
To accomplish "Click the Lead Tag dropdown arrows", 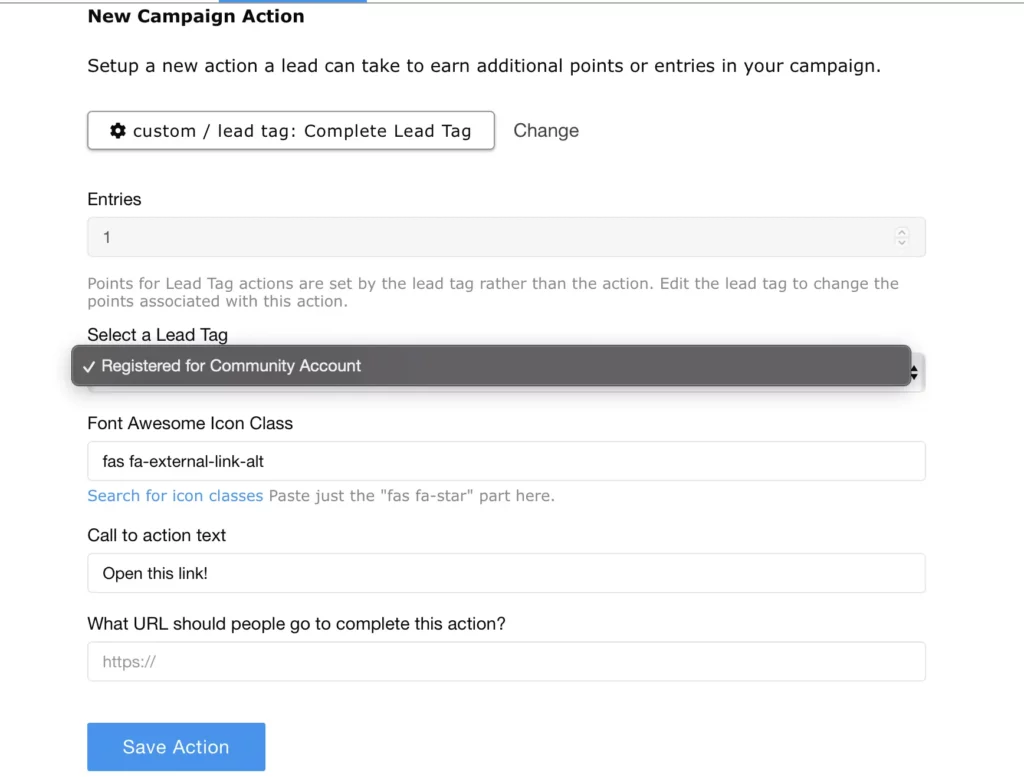I will pyautogui.click(x=914, y=373).
